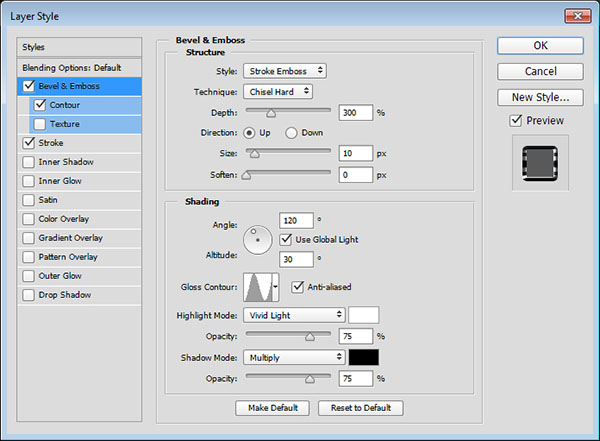Click the black shadow color swatch

click(363, 357)
